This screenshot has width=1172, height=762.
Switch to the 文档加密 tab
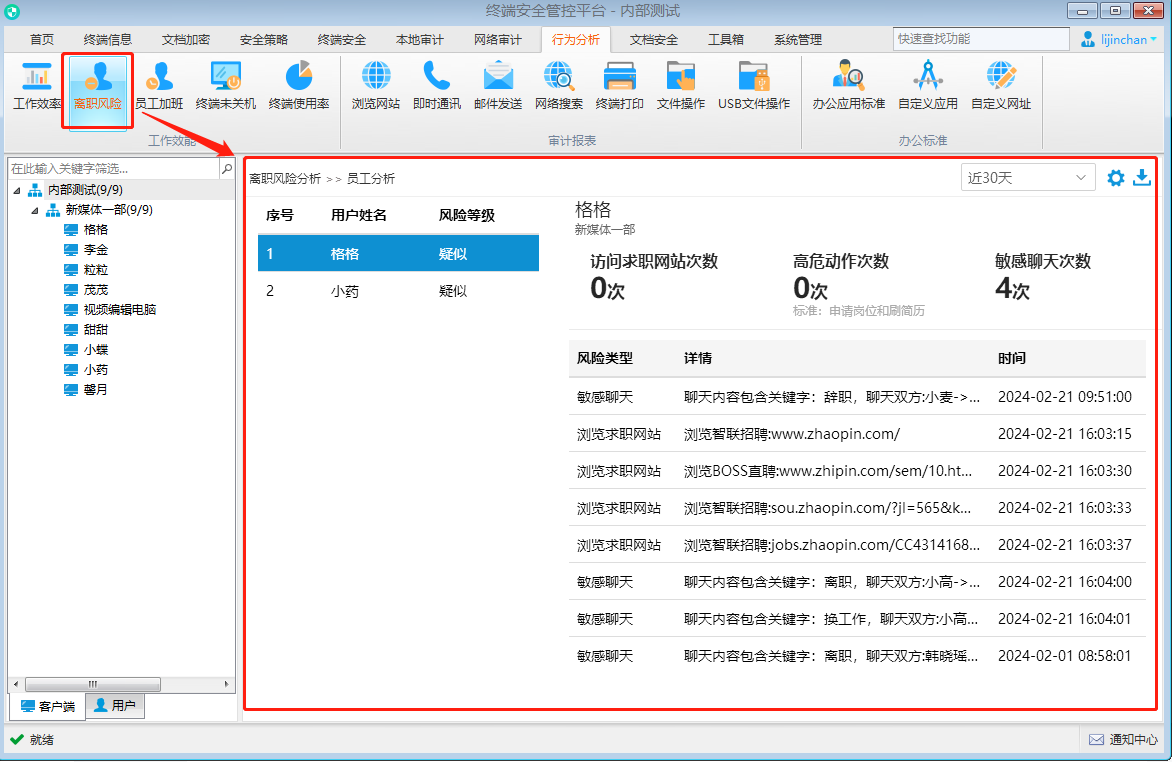185,40
